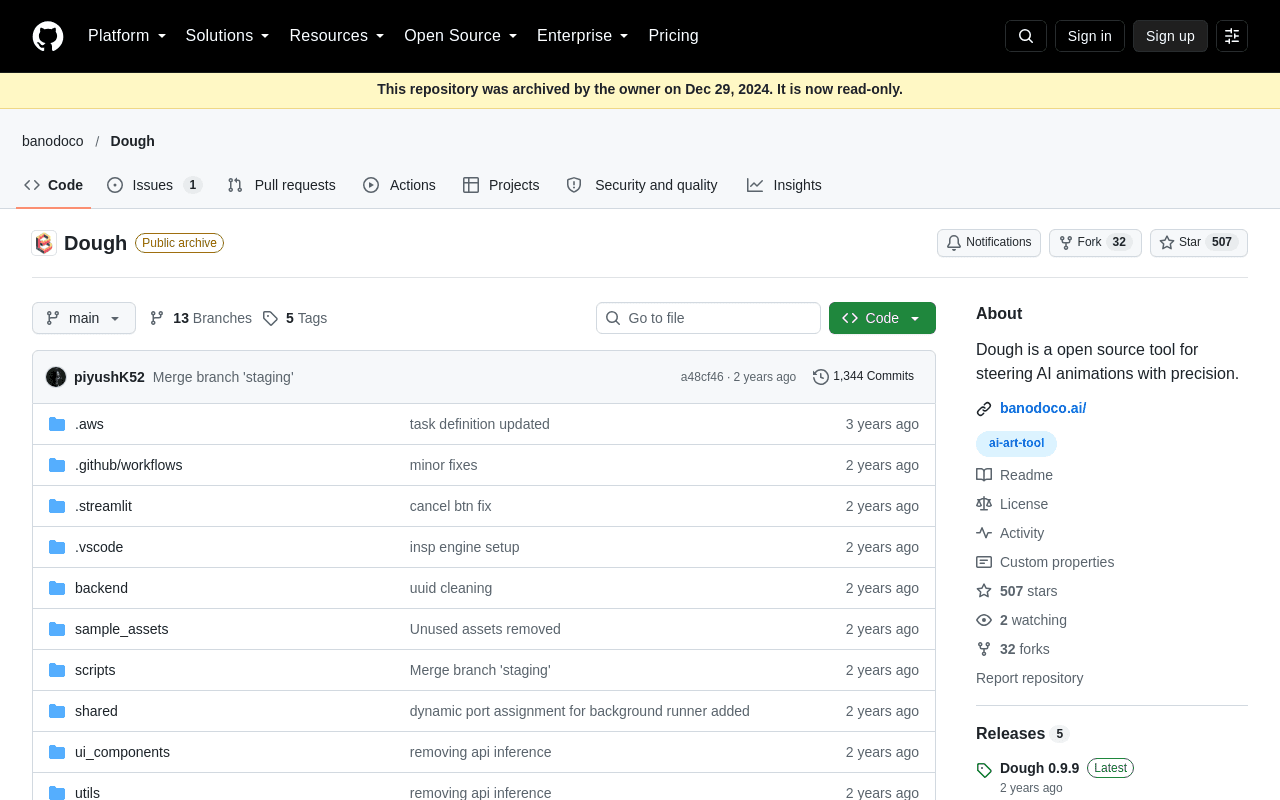This screenshot has height=800, width=1280.
Task: Expand the Solutions menu
Action: click(x=228, y=36)
